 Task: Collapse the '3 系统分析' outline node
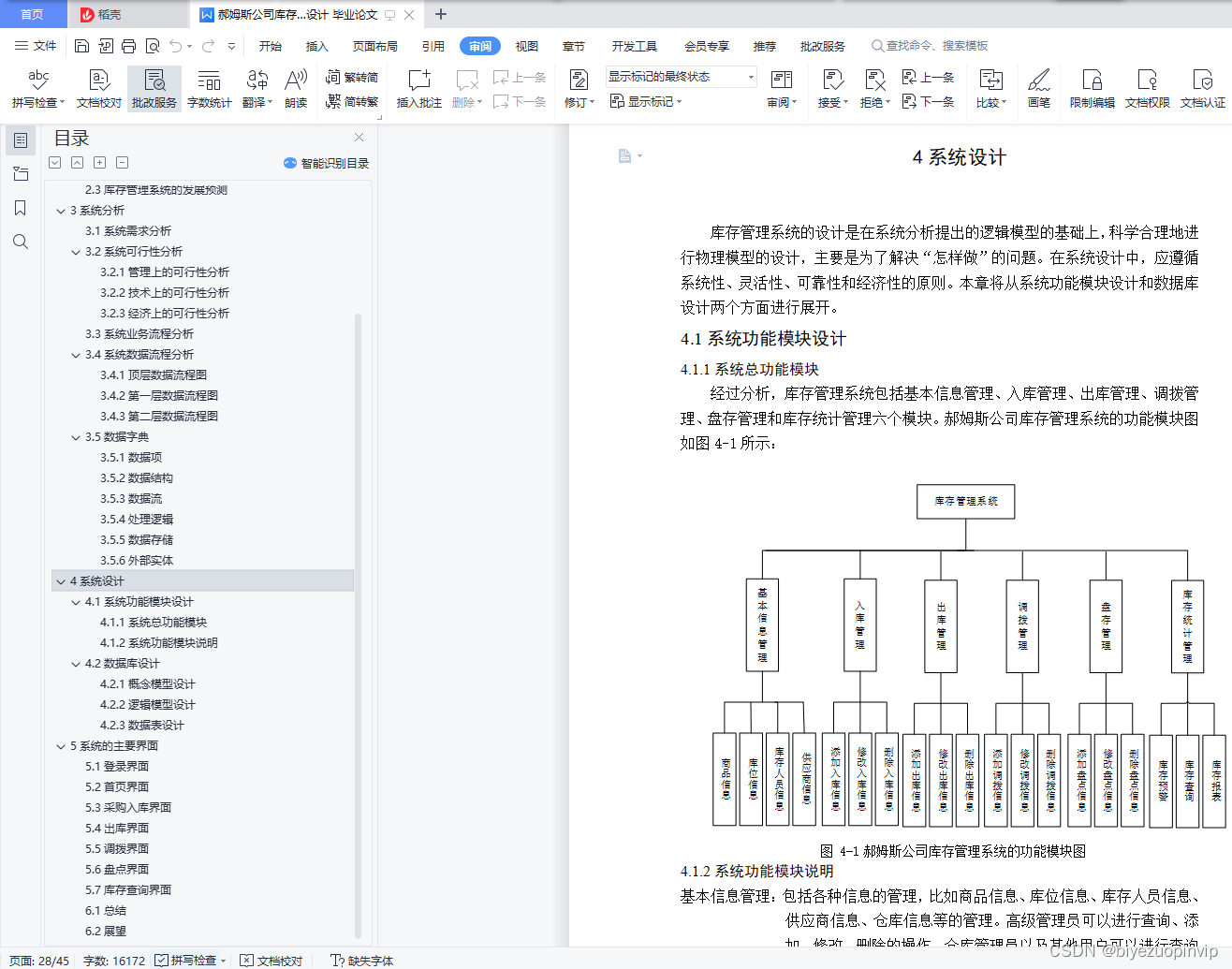(x=61, y=211)
